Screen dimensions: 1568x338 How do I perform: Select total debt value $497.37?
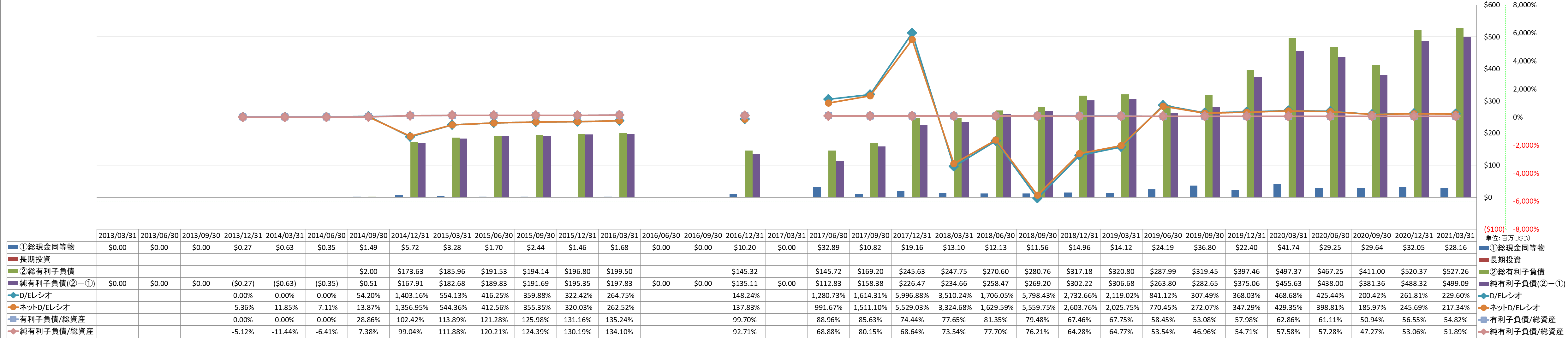point(1288,272)
